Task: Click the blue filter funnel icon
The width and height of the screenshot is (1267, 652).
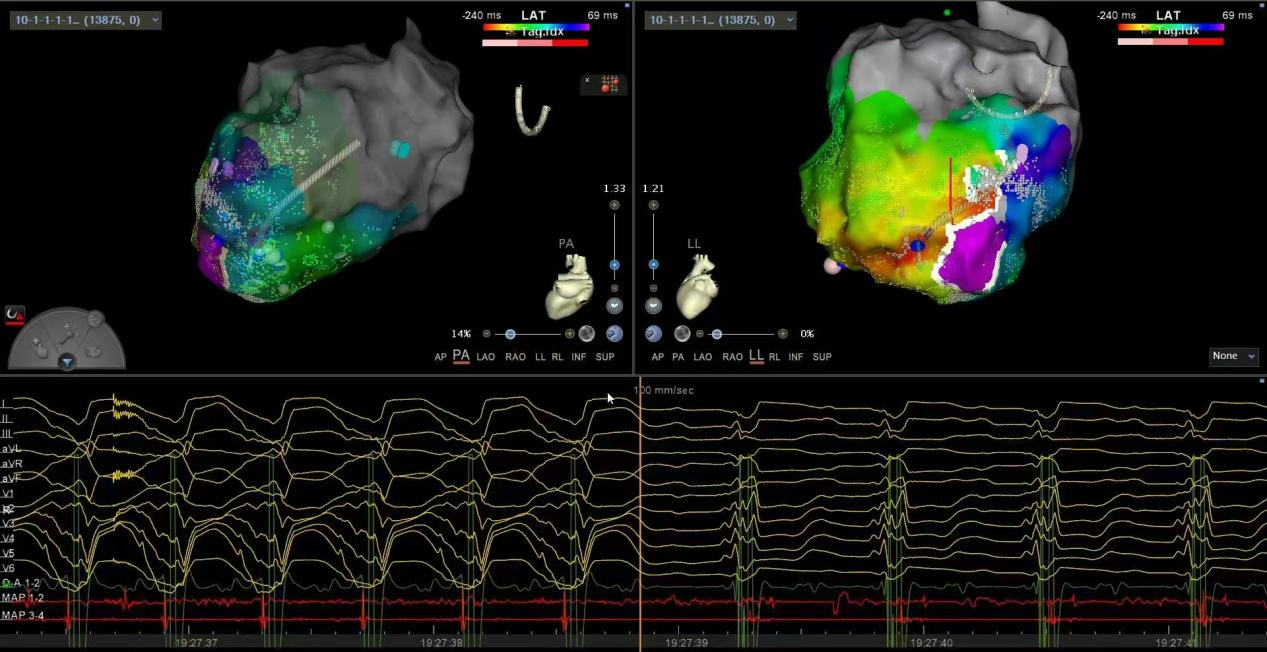Action: click(67, 362)
